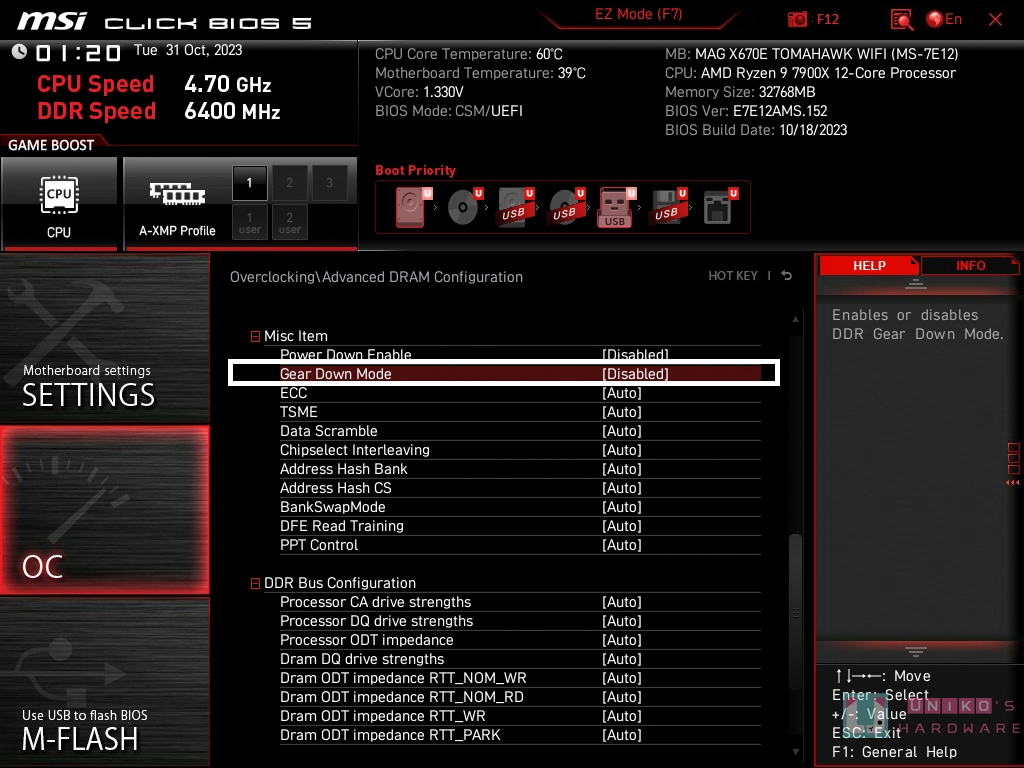
Task: Select A-XMP profile 3
Action: pos(329,183)
